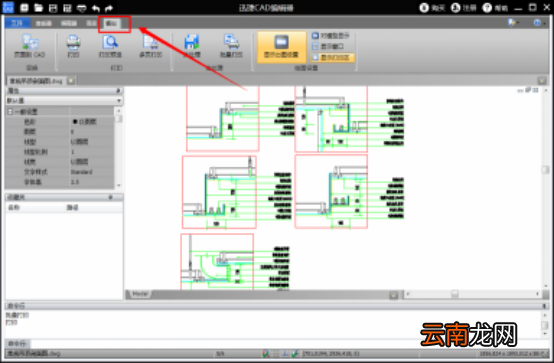Click the highlighted plot settings display button
Viewport: 554px width, 363px height.
[x=281, y=47]
